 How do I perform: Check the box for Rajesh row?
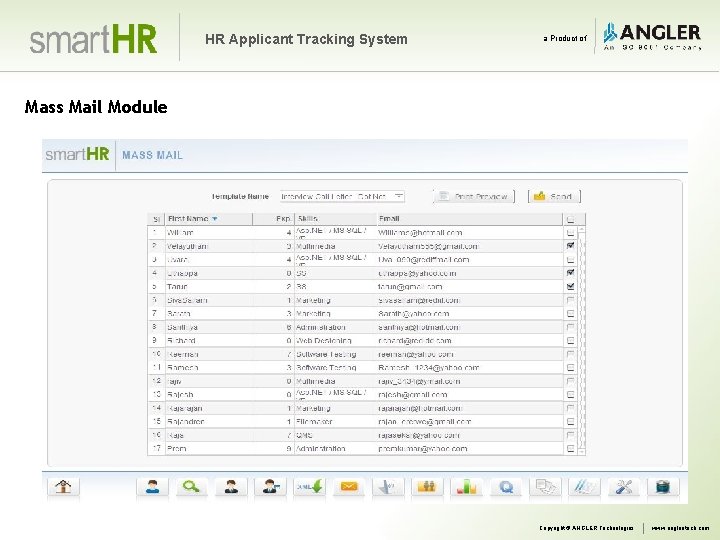point(570,394)
